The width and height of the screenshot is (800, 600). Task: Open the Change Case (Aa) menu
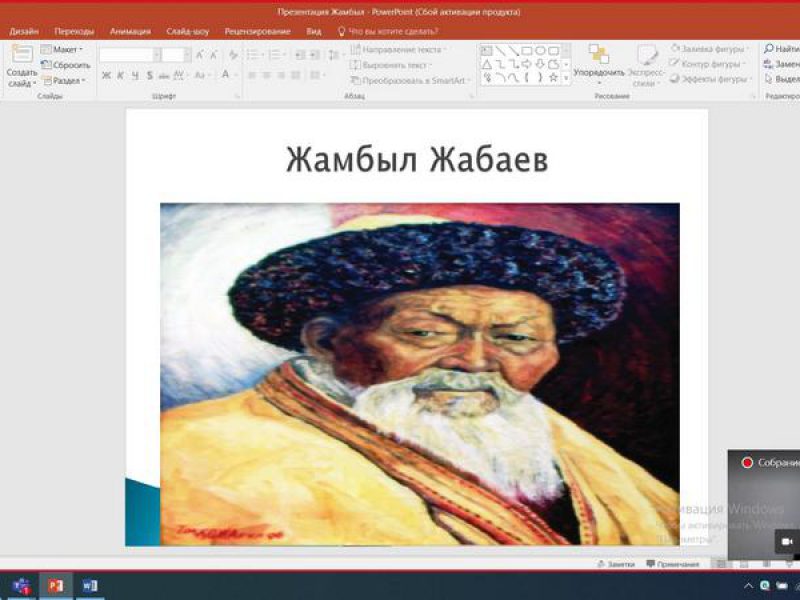(x=201, y=76)
